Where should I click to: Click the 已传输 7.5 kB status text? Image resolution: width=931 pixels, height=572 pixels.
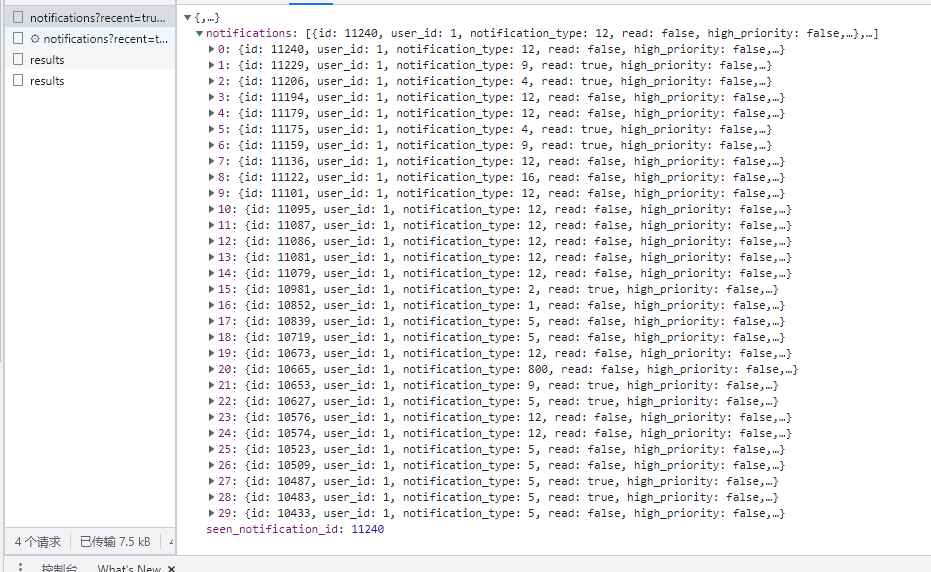click(115, 542)
